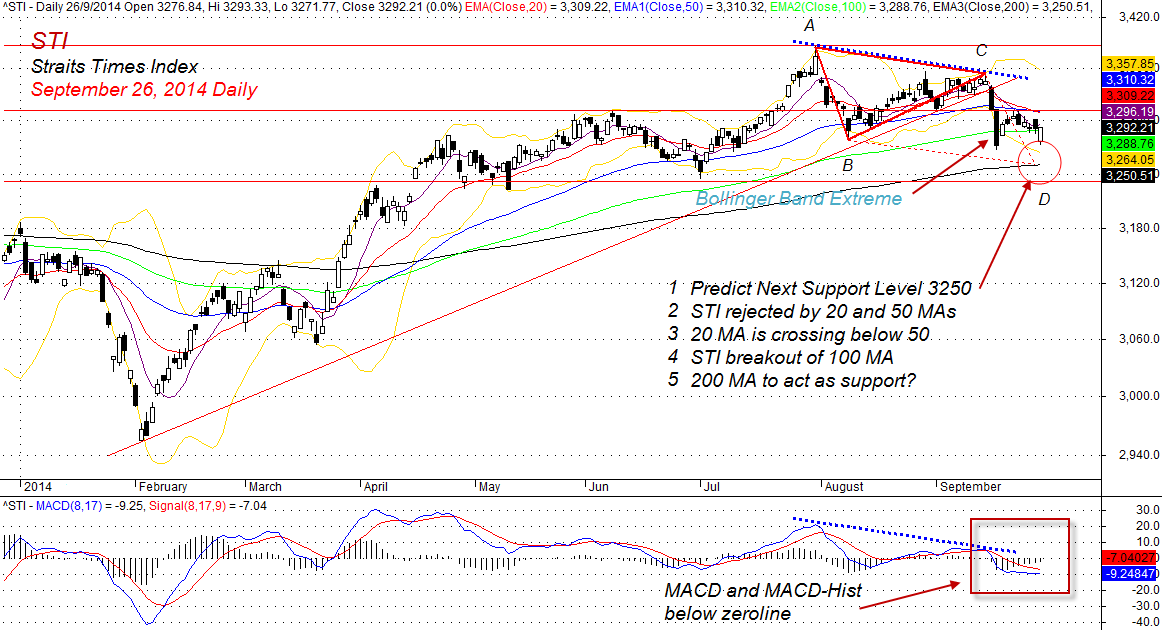Click the "Close 3292.21 (0.0%)" header value
The width and height of the screenshot is (1162, 630).
pos(405,7)
